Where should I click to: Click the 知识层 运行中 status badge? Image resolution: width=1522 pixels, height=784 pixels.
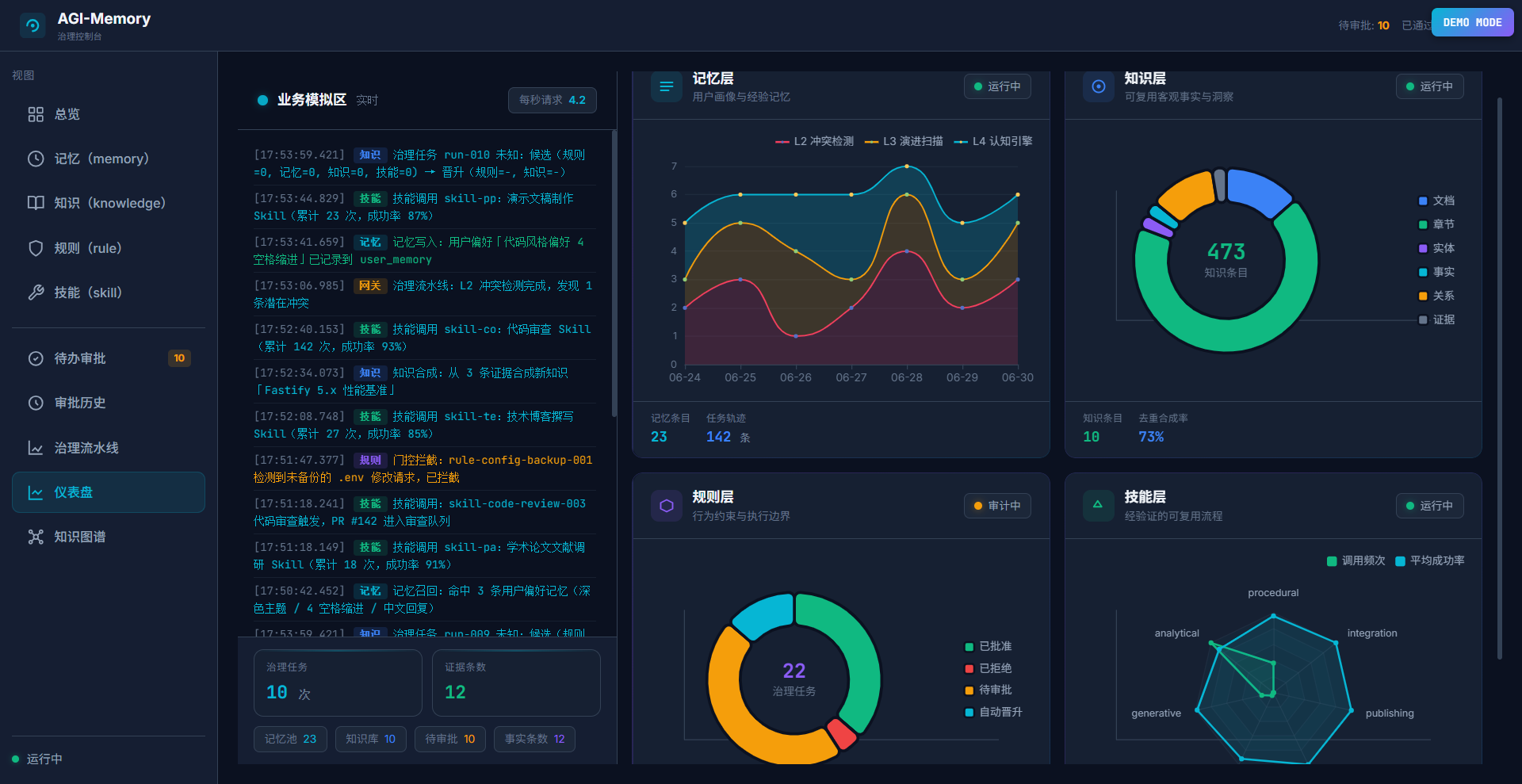(1429, 86)
